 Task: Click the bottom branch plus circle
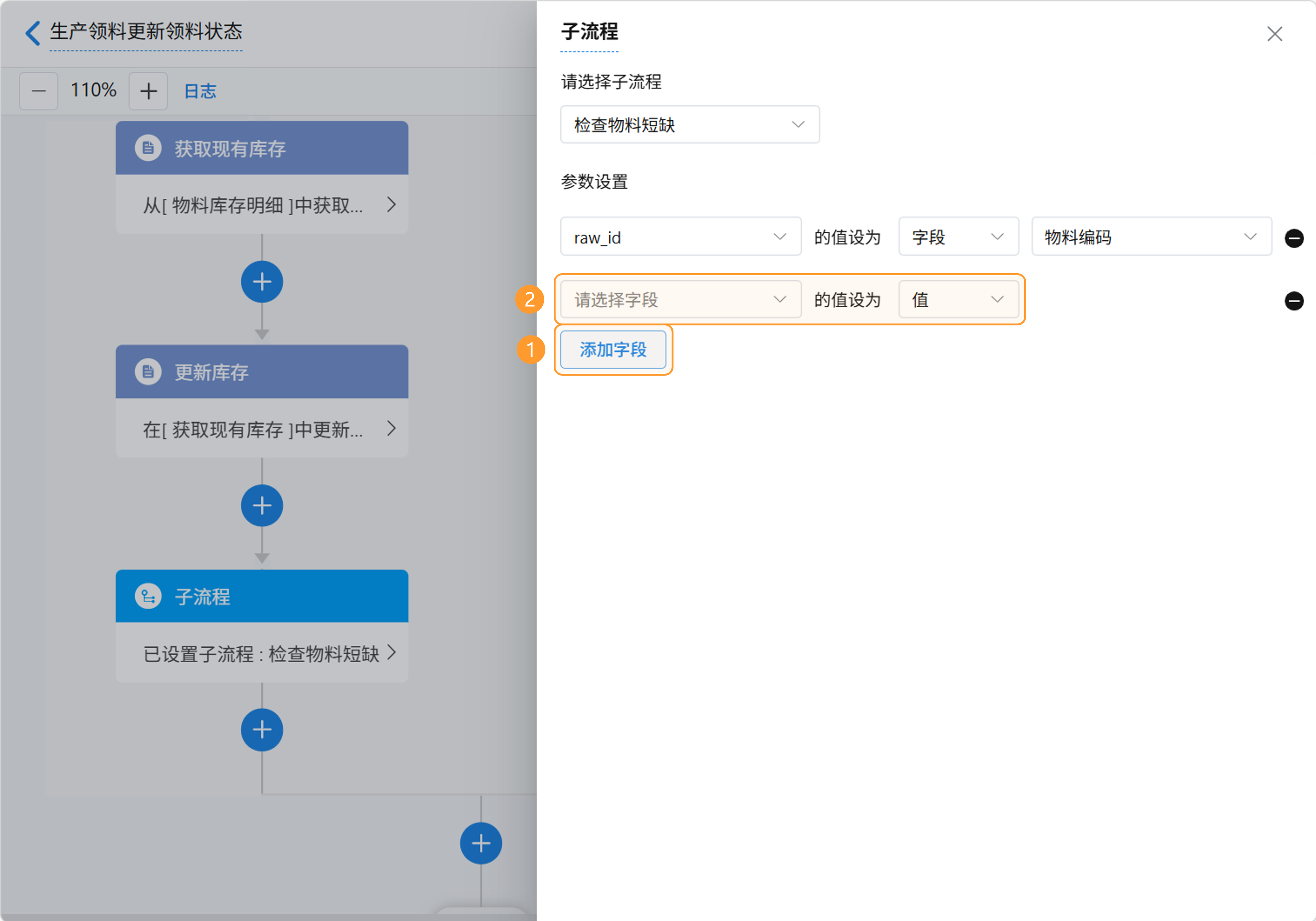(481, 843)
